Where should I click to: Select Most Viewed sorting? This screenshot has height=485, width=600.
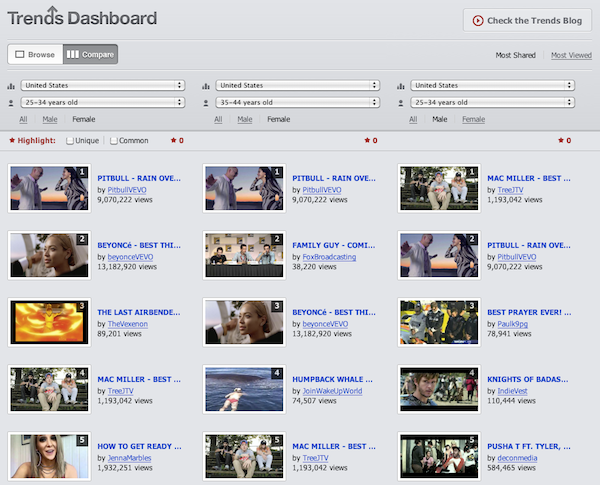(571, 55)
